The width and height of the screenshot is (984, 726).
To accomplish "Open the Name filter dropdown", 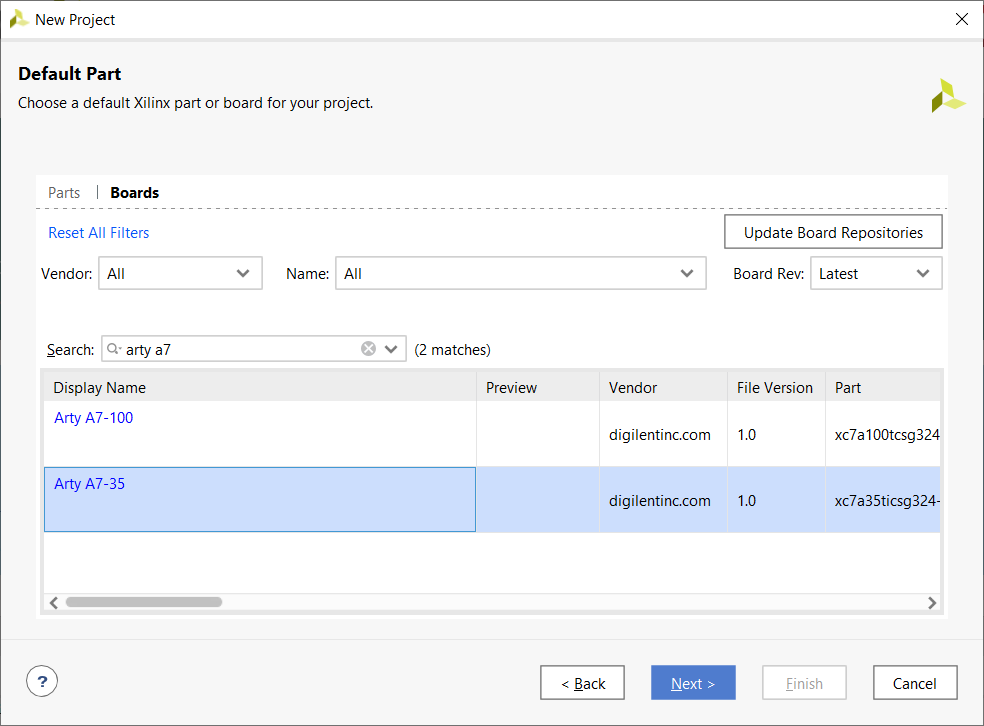I will [x=521, y=273].
